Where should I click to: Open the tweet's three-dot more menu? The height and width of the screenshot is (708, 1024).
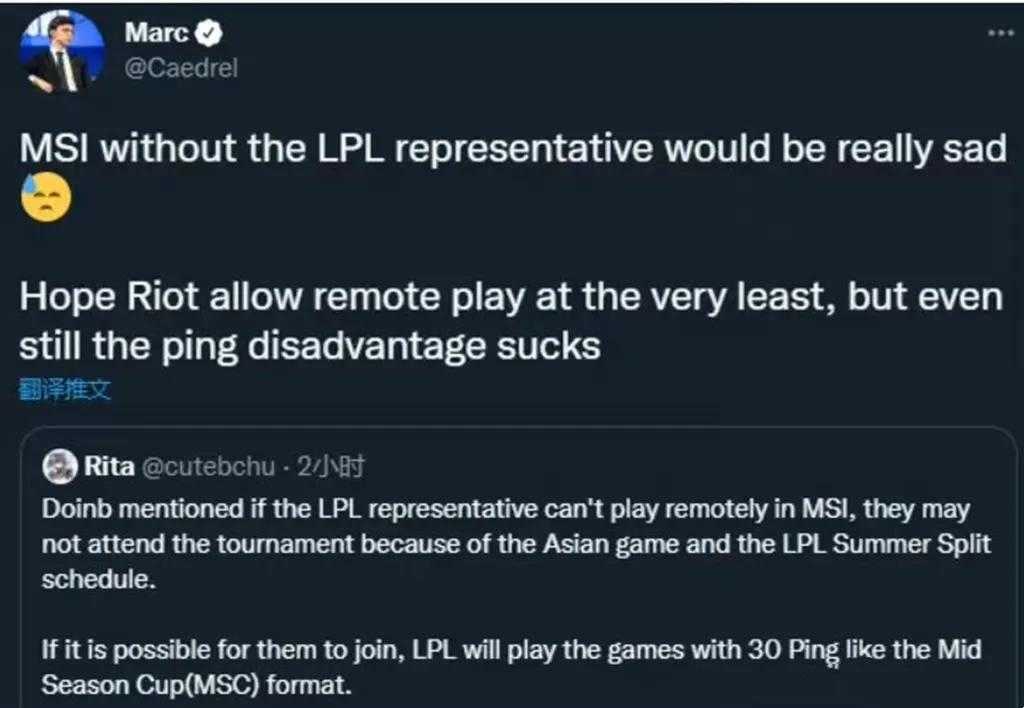(1000, 32)
